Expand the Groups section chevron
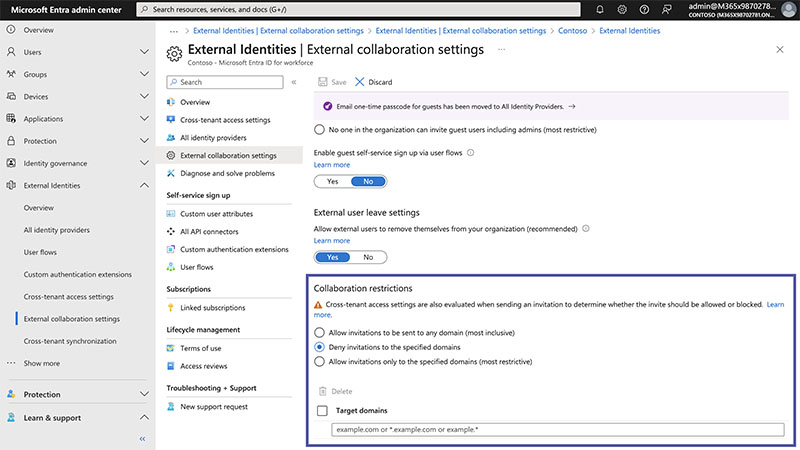This screenshot has height=450, width=800. [144, 74]
